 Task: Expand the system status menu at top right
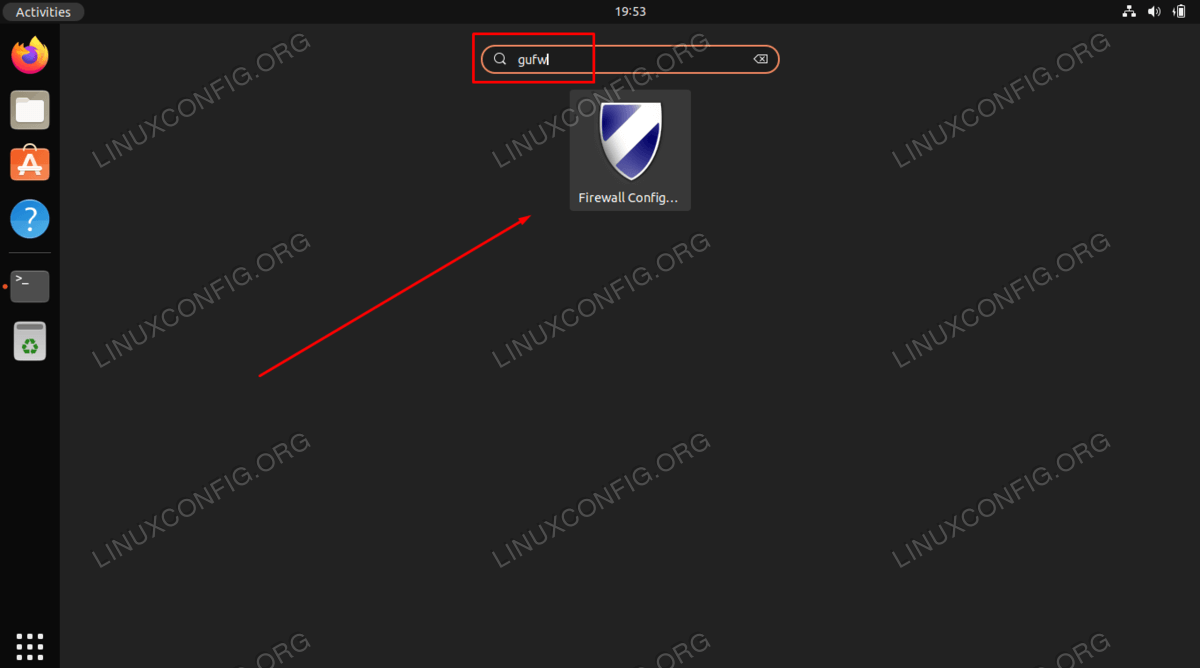tap(1154, 12)
